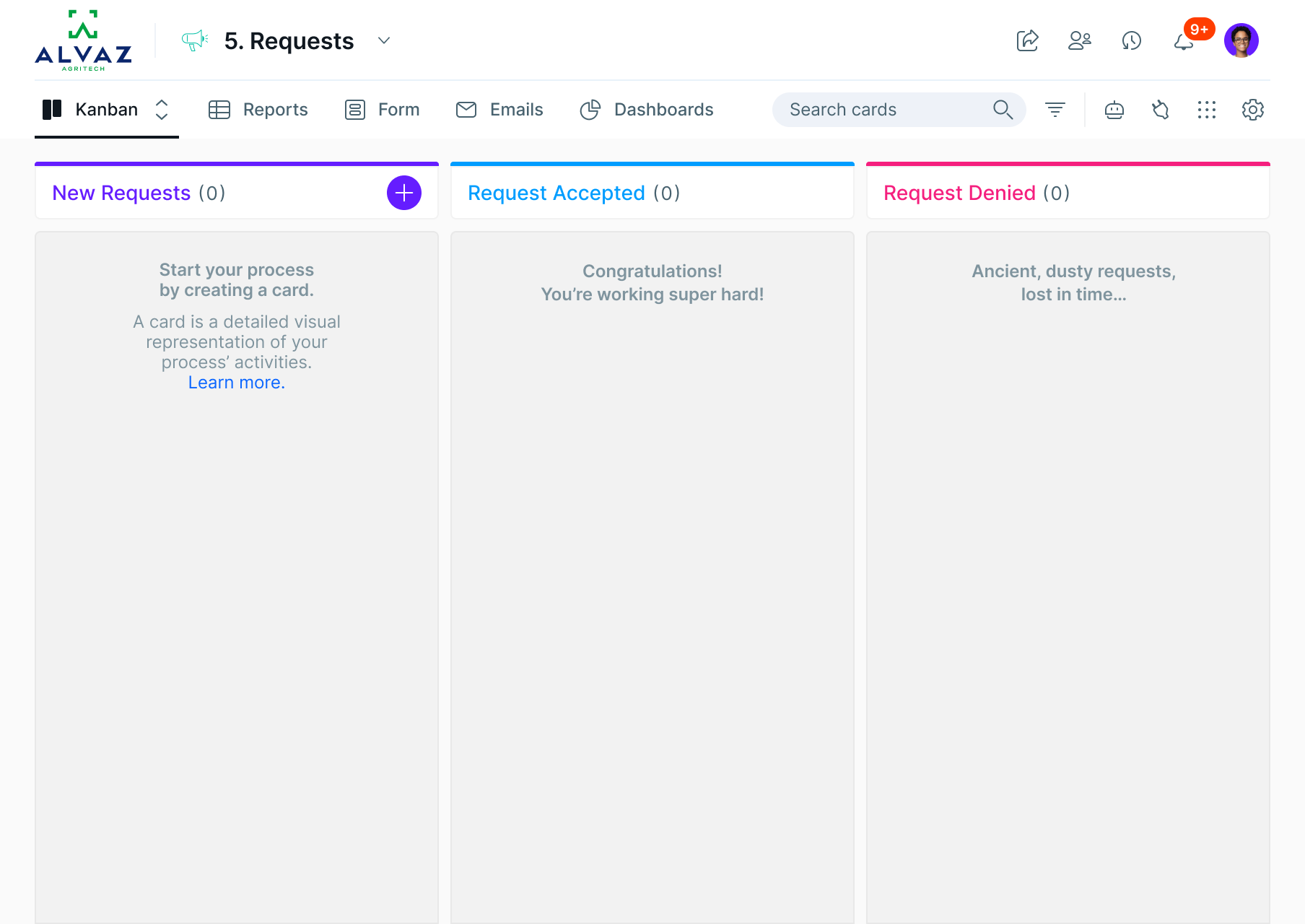This screenshot has height=924, width=1305.
Task: Switch to the Form tab
Action: [382, 110]
